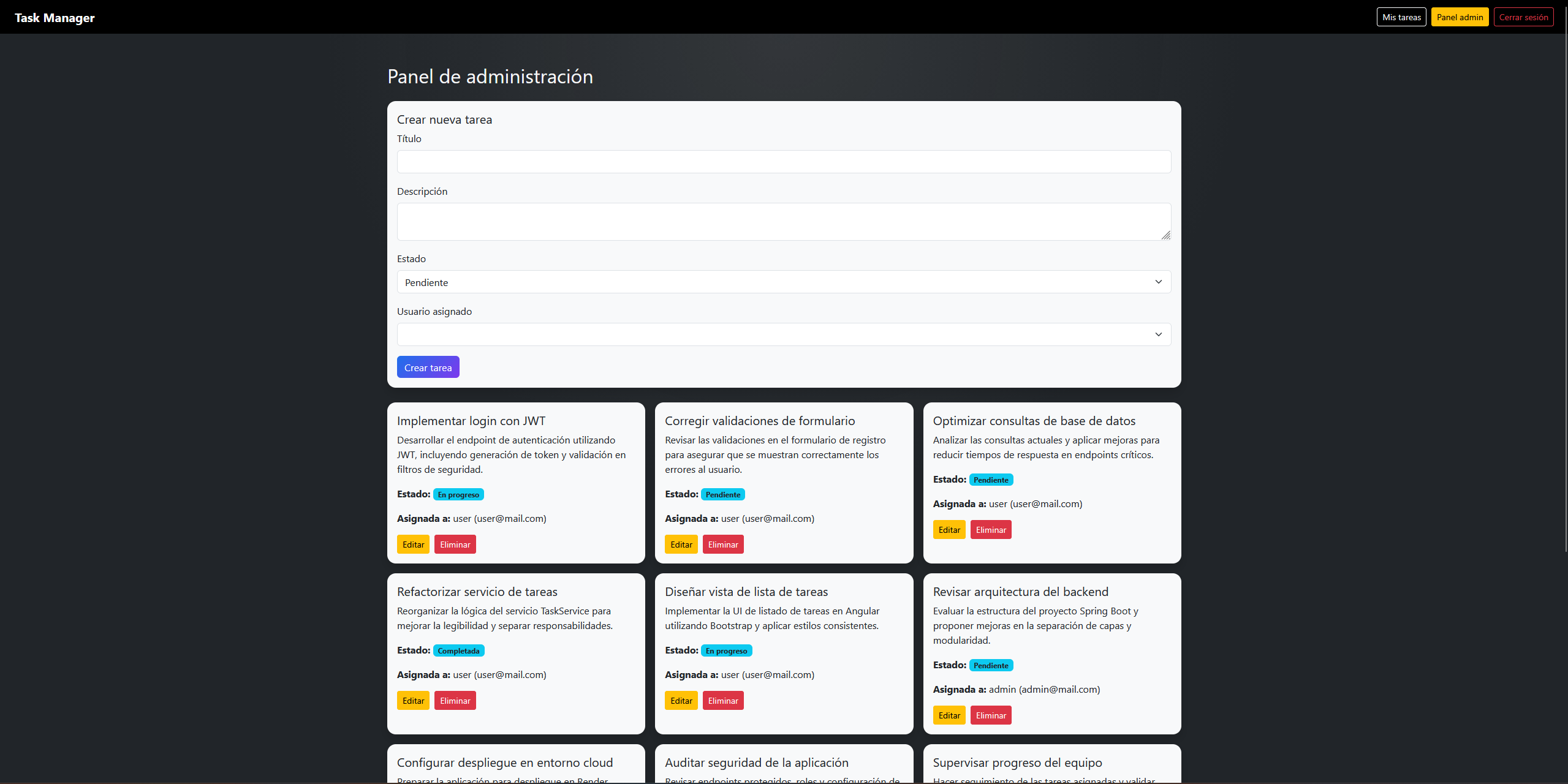Screen dimensions: 1568x784
Task: Click the Implementar login con JWT title
Action: pyautogui.click(x=471, y=421)
